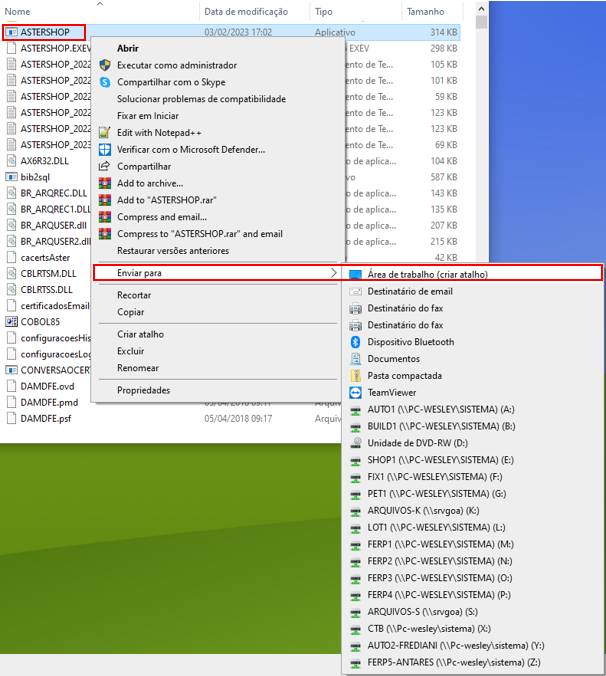Select the BR_ARQUSER.dll file
606x676 pixels.
[53, 225]
